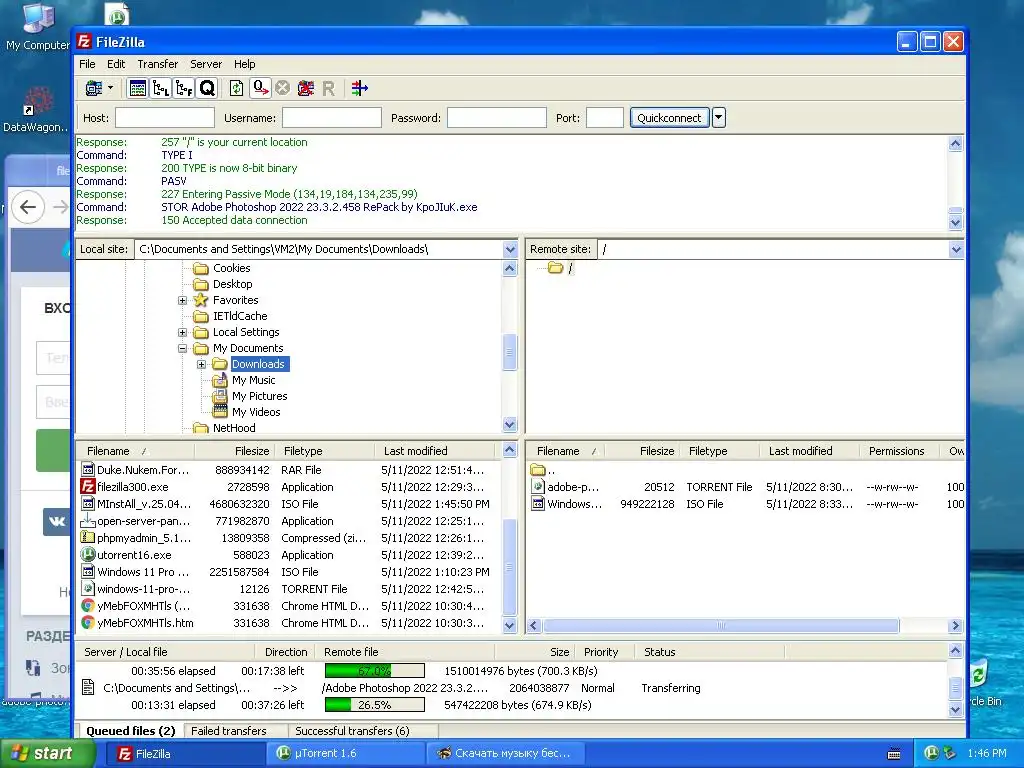Open the directory filter arrows icon
This screenshot has width=1024, height=768.
pyautogui.click(x=359, y=88)
